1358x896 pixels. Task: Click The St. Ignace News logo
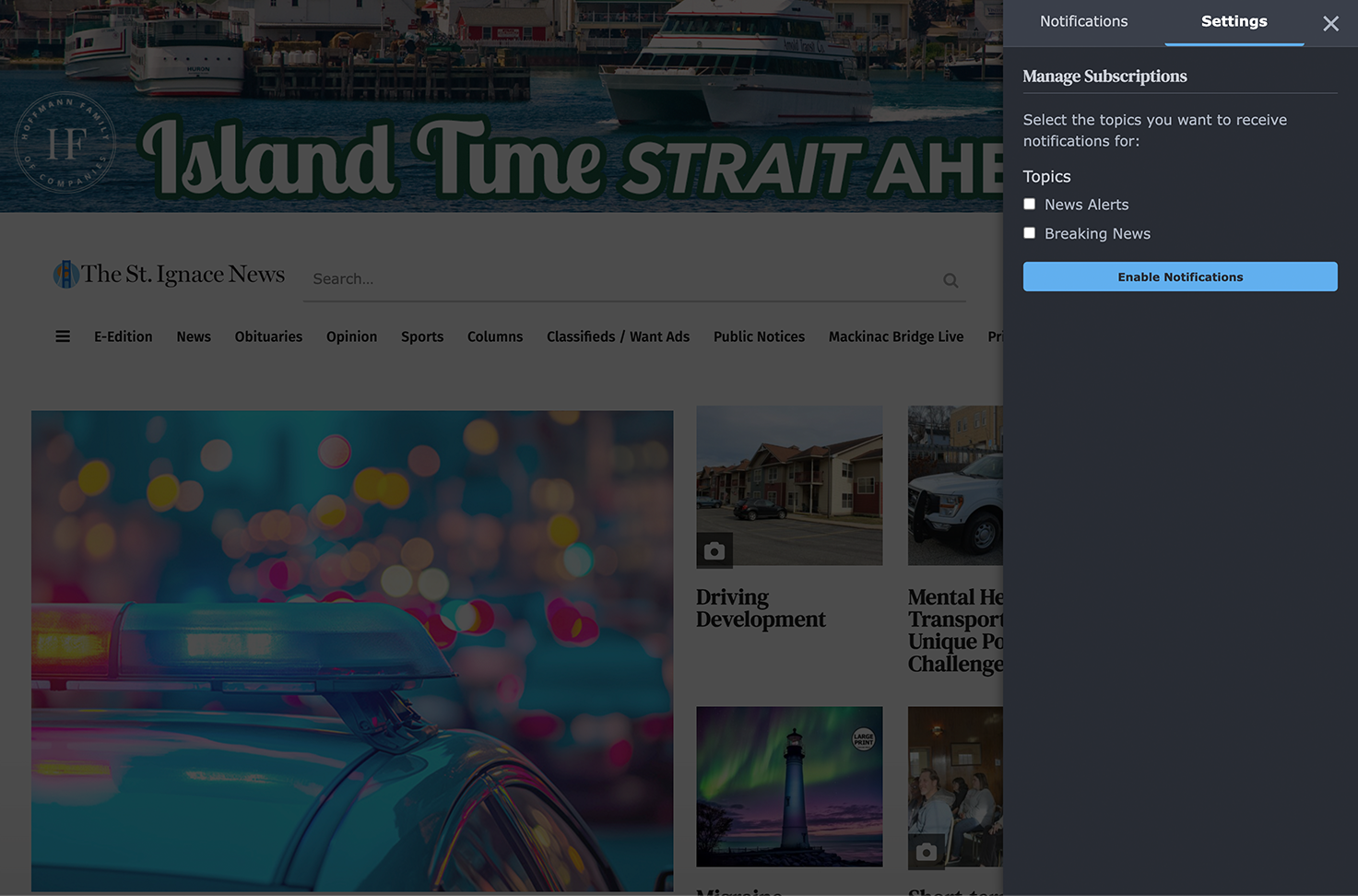click(169, 275)
